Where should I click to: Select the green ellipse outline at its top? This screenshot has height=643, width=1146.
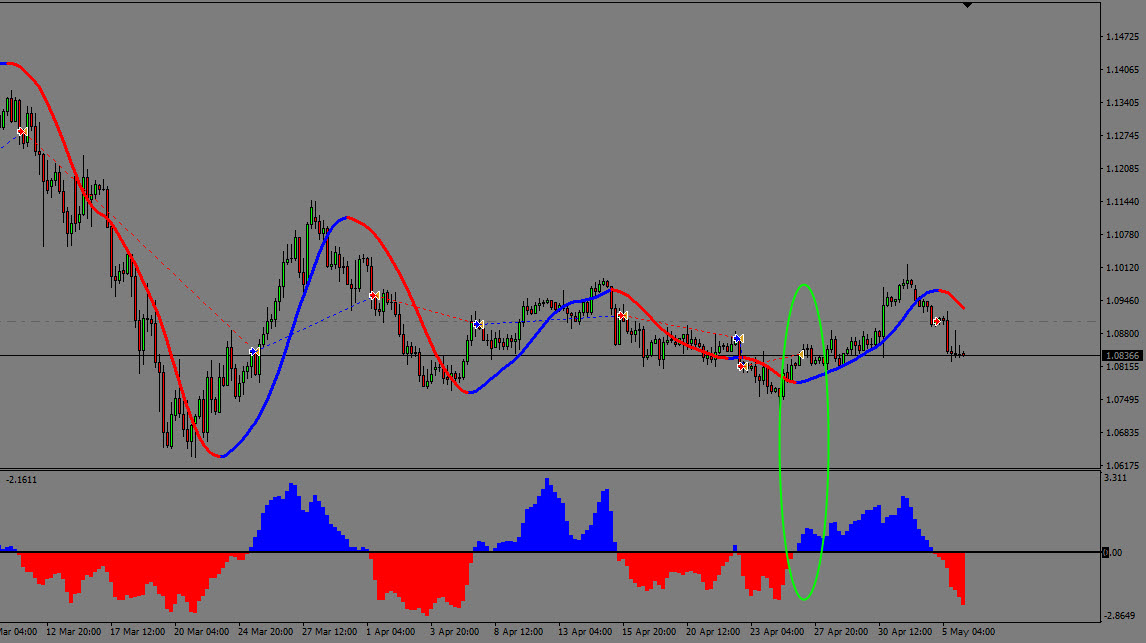803,285
